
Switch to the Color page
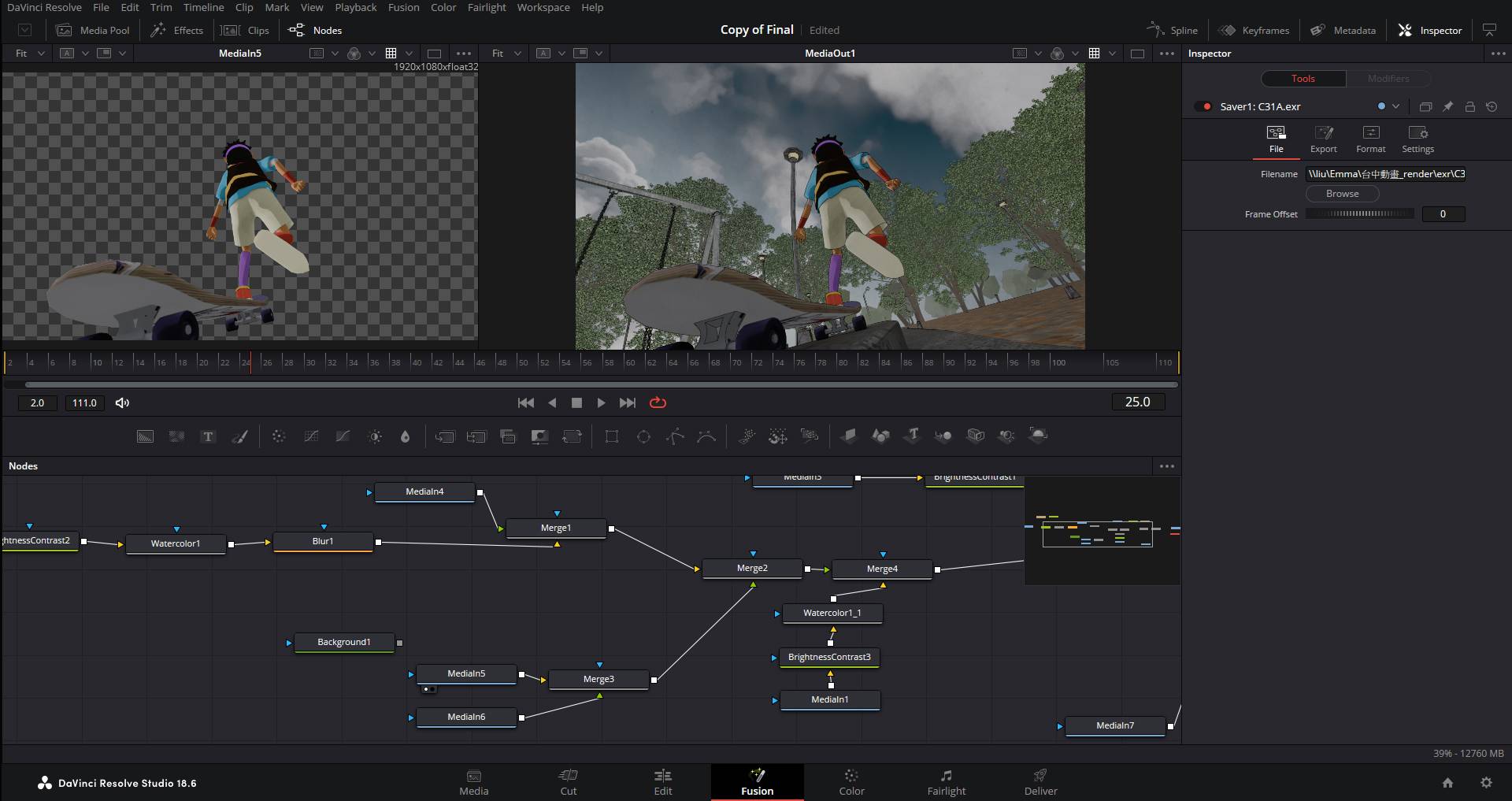[851, 782]
